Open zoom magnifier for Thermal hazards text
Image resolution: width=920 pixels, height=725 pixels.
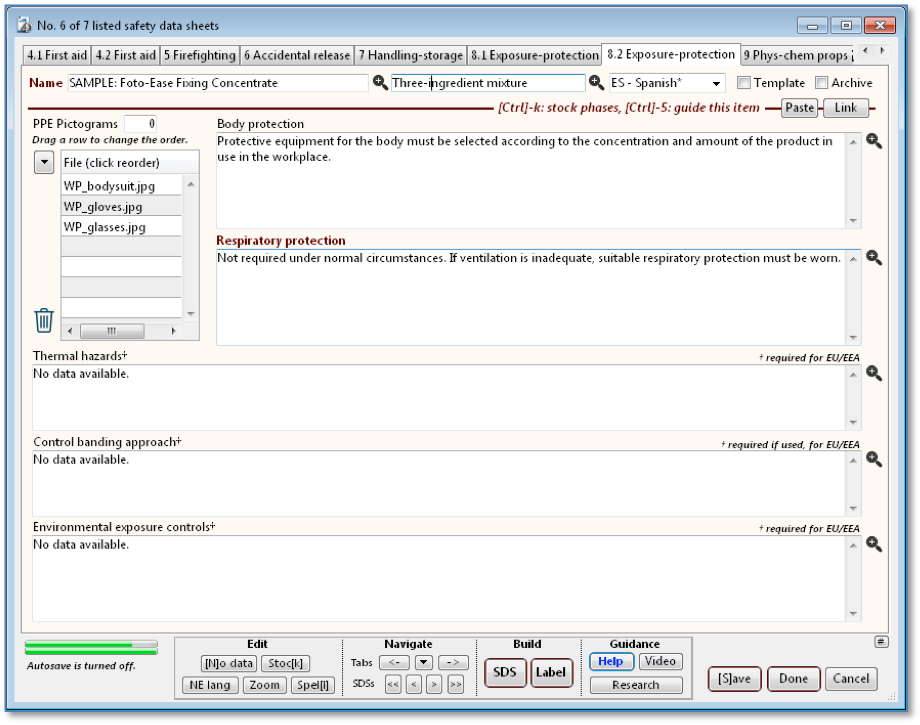point(874,374)
